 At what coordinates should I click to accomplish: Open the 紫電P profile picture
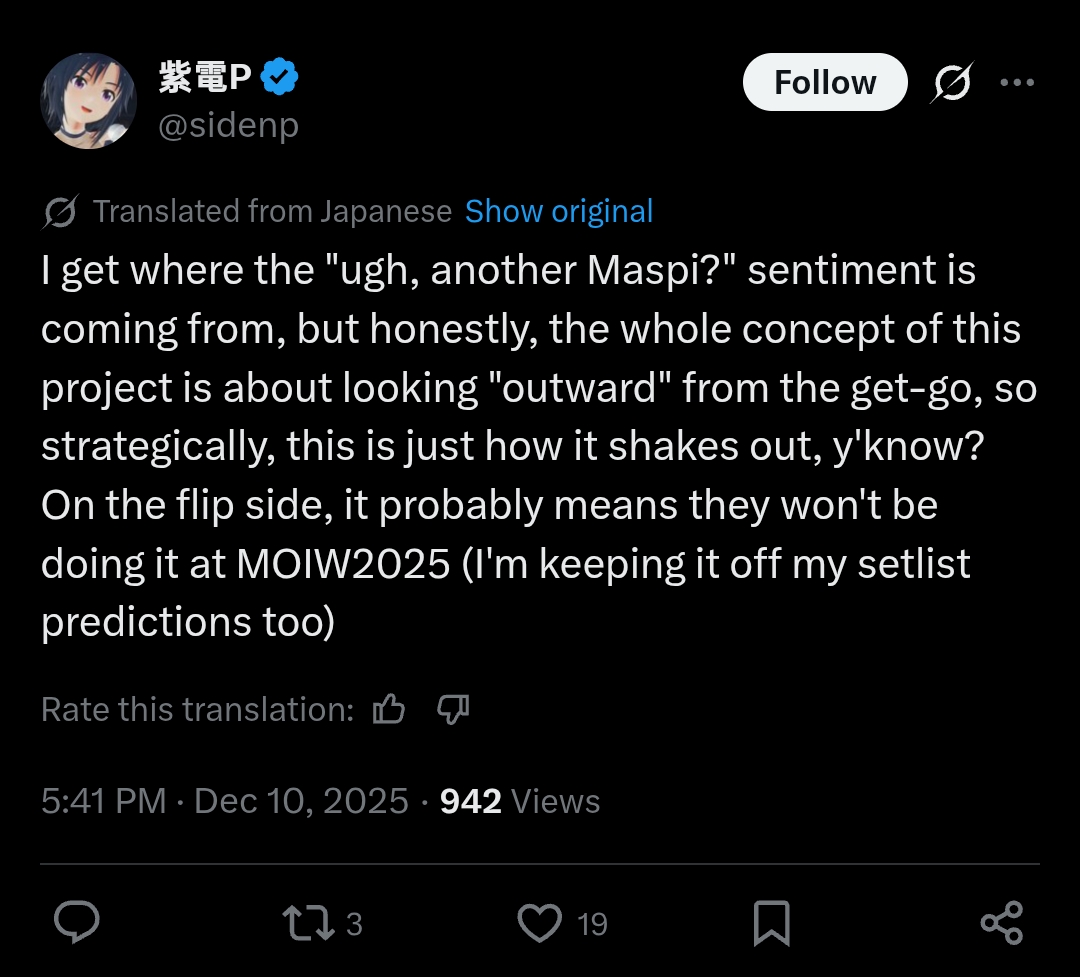coord(88,101)
